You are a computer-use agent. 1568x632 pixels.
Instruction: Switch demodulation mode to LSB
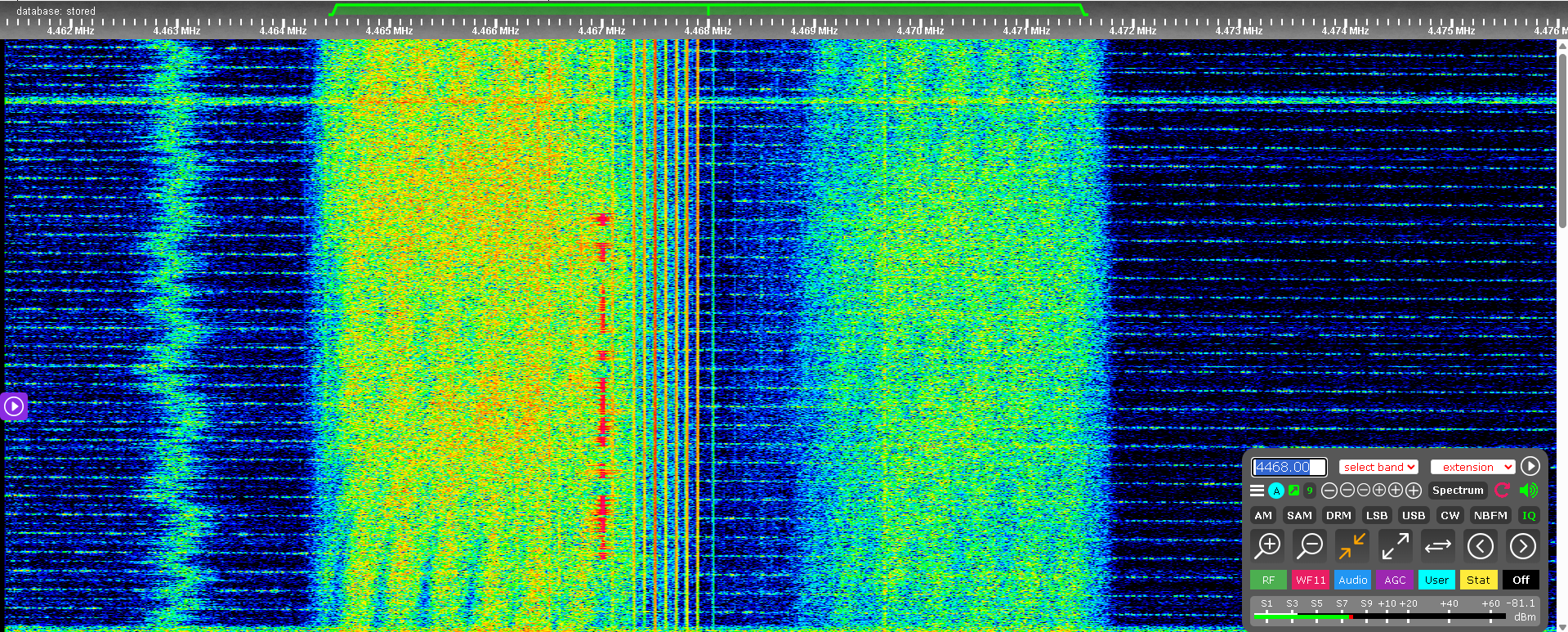(x=1377, y=515)
